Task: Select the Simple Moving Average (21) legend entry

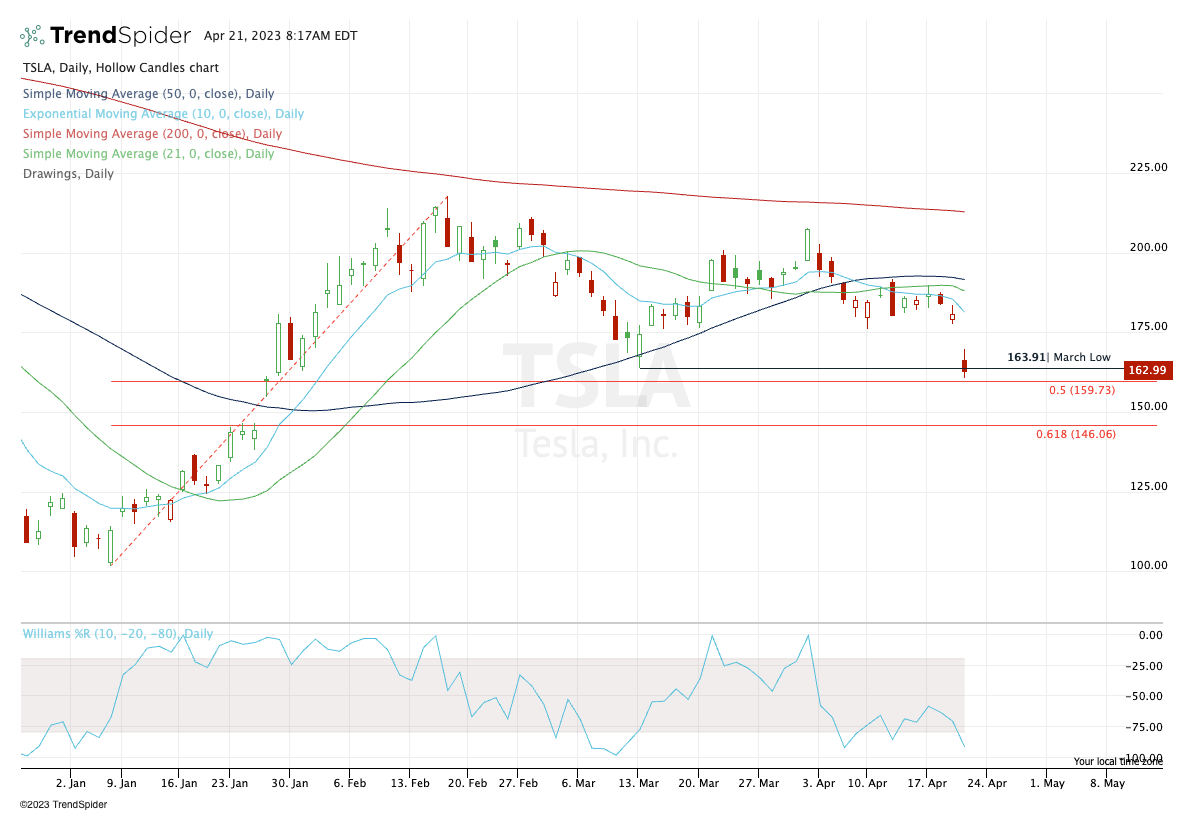Action: click(148, 153)
